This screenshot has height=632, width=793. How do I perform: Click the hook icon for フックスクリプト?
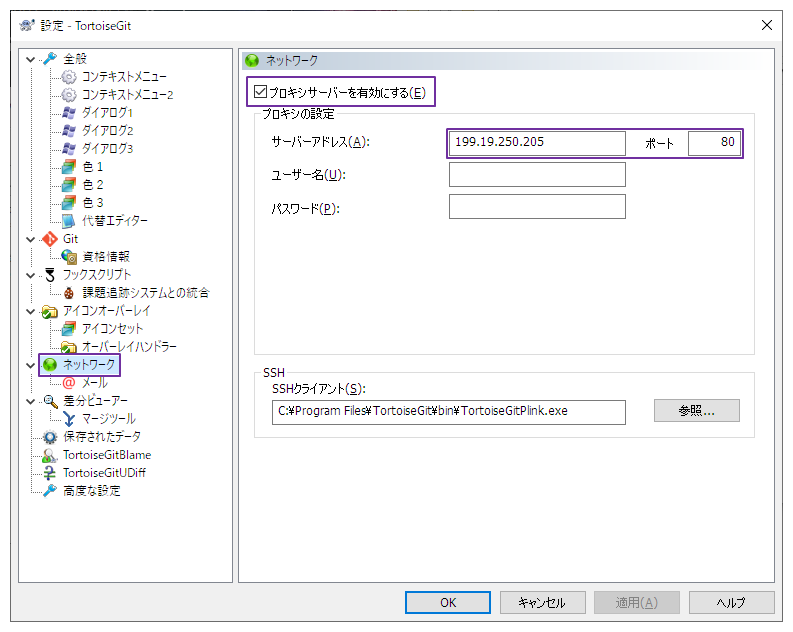(50, 275)
